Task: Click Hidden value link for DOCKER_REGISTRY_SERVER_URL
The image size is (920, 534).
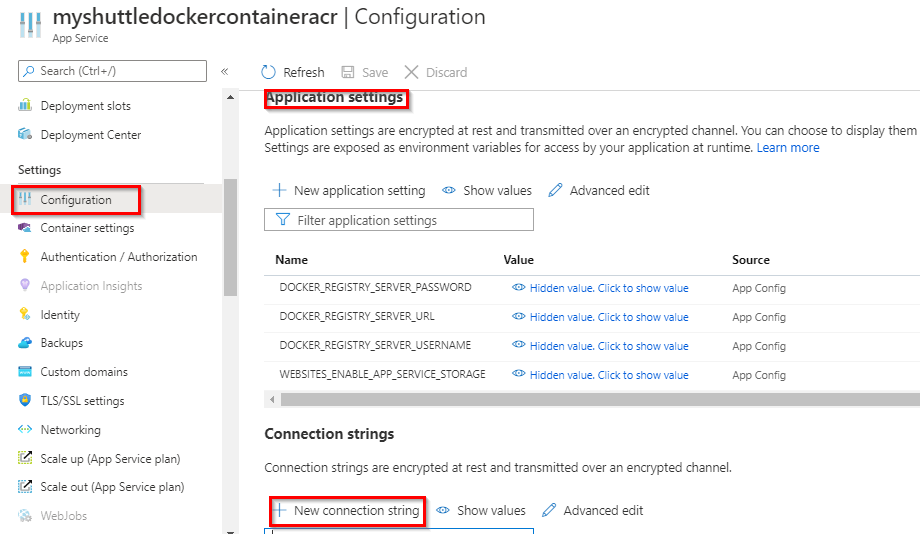Action: click(x=609, y=317)
